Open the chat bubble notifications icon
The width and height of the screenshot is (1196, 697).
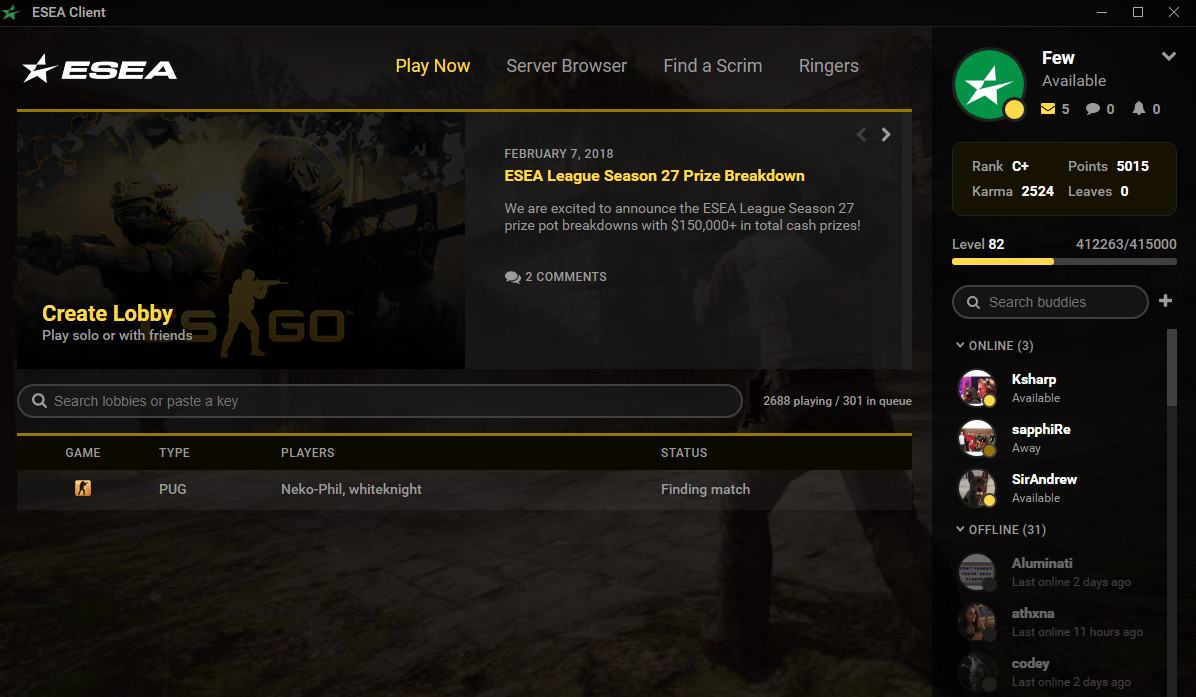[x=1093, y=109]
